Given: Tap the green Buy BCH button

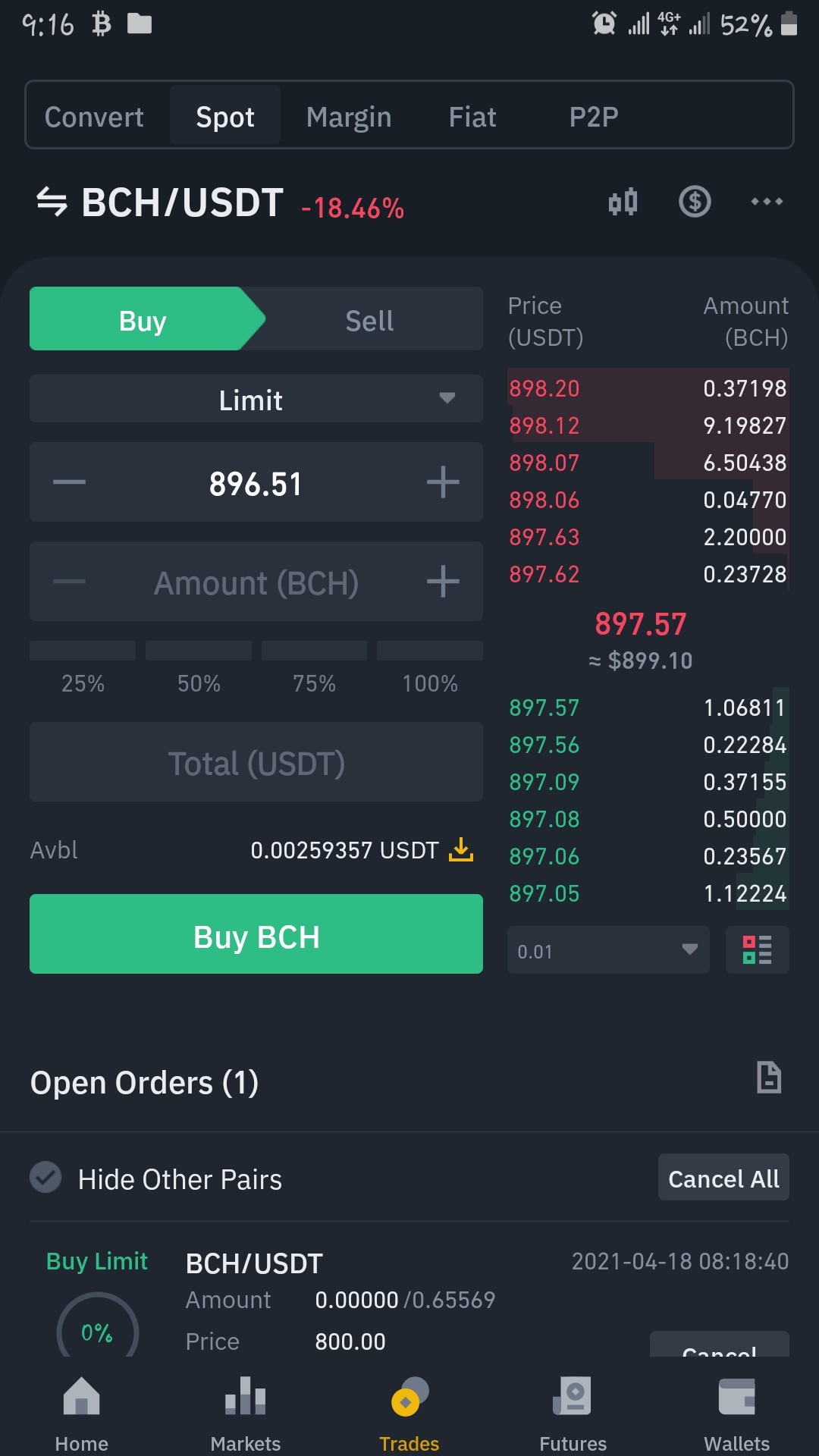Looking at the screenshot, I should (x=256, y=934).
